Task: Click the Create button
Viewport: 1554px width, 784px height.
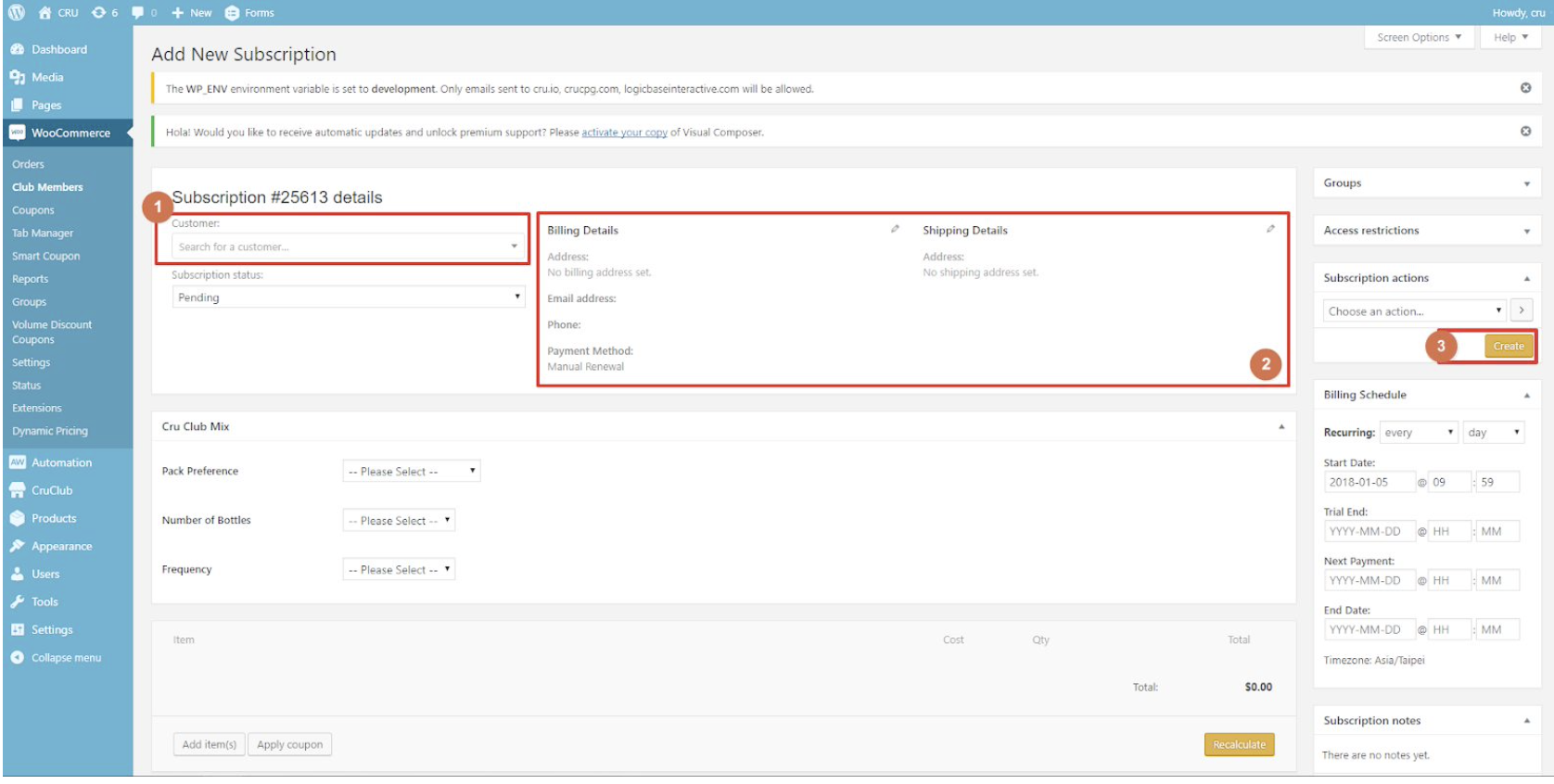Action: tap(1508, 346)
